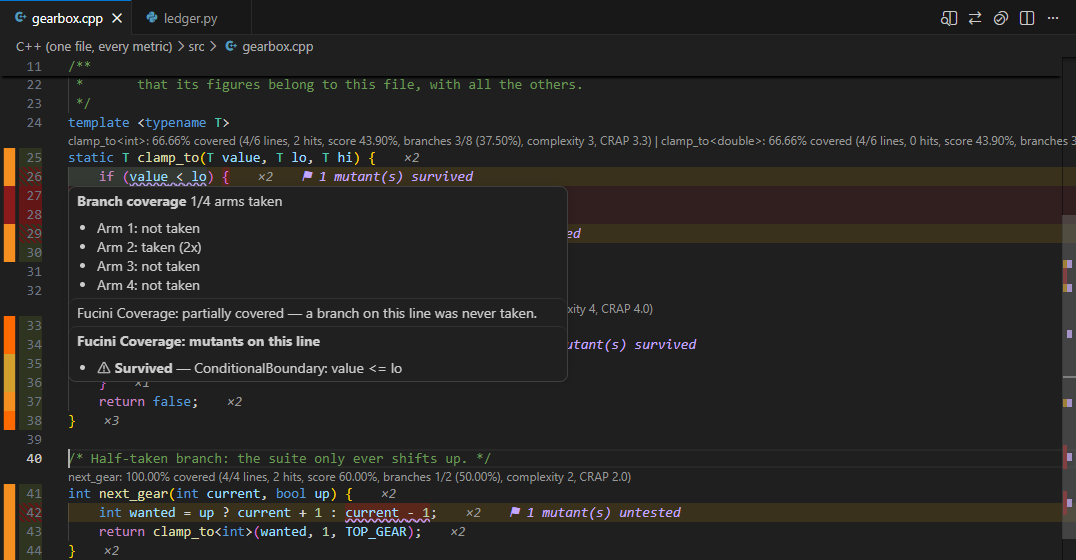Viewport: 1076px width, 560px height.
Task: Split the editor with the split icon
Action: (1027, 19)
